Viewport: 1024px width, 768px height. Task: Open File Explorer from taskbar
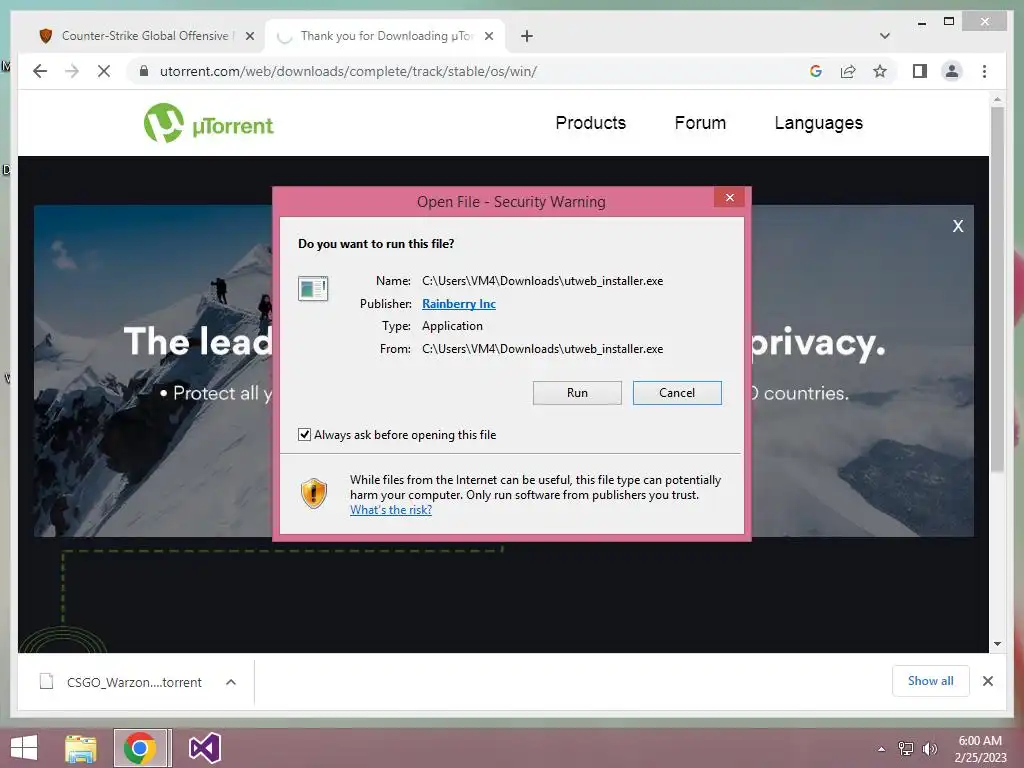(x=81, y=748)
